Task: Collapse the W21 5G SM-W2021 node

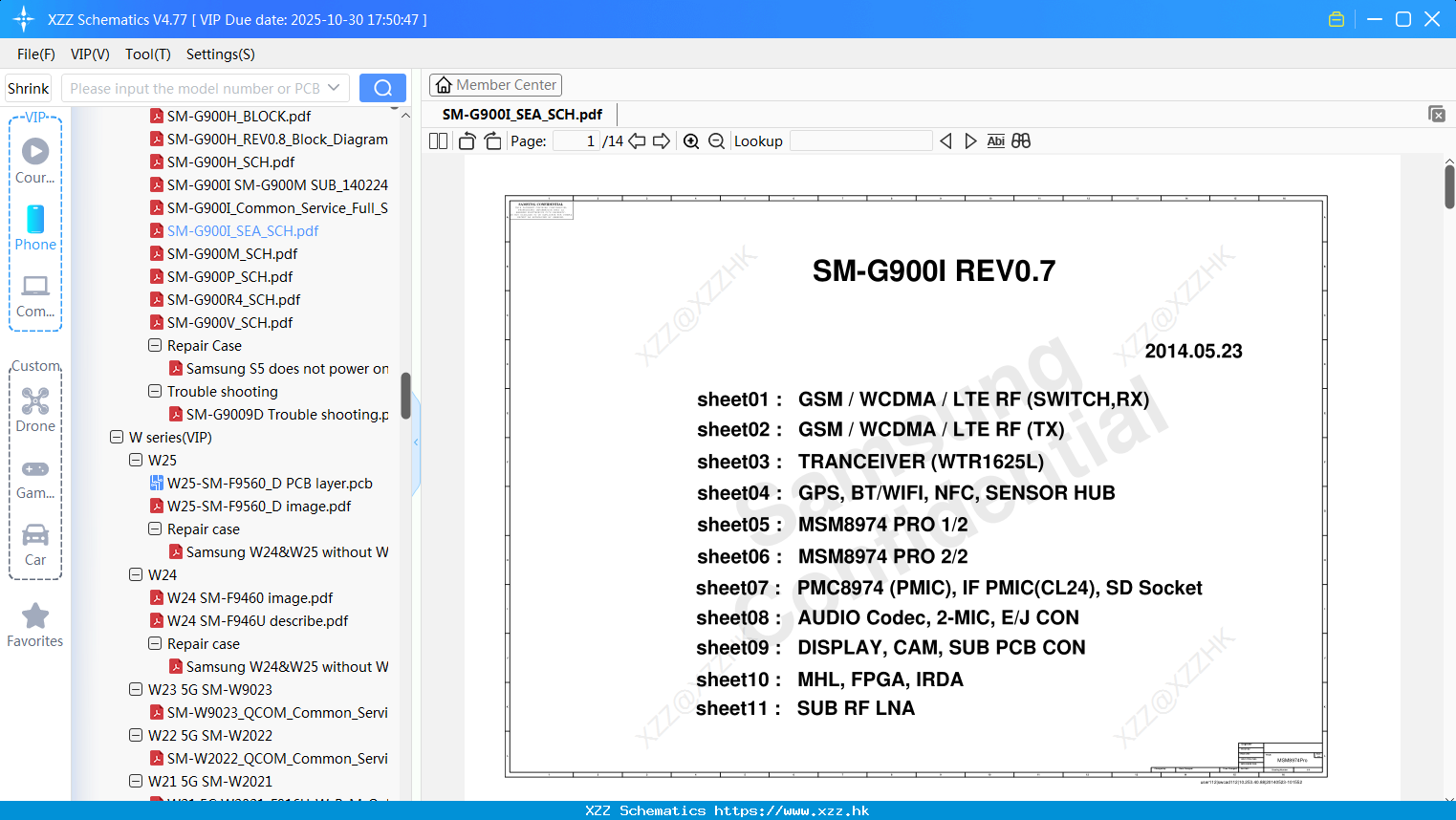Action: click(x=136, y=782)
